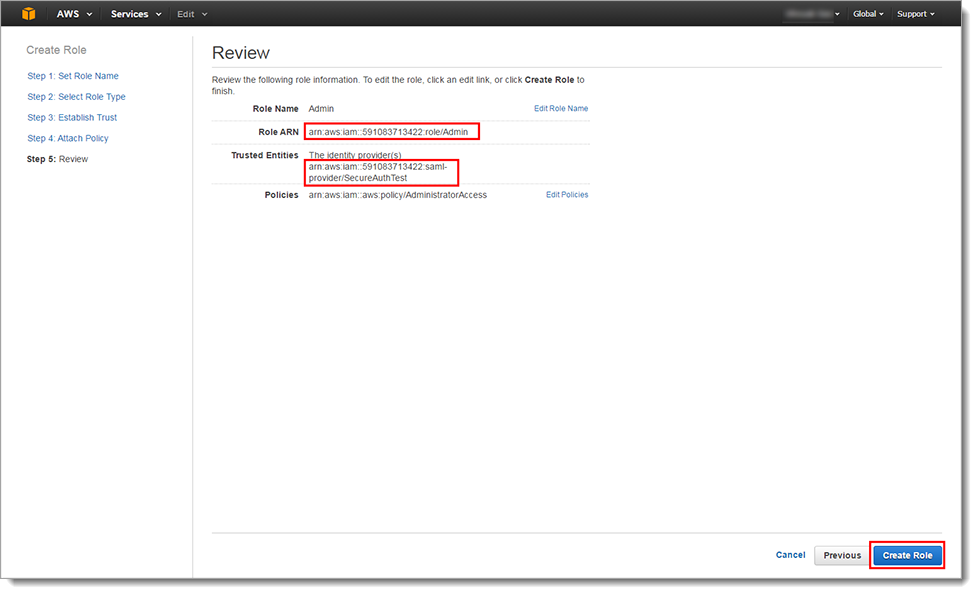Click the SecureAuthTest saml-provider ARN
This screenshot has height=594, width=977.
pyautogui.click(x=380, y=172)
